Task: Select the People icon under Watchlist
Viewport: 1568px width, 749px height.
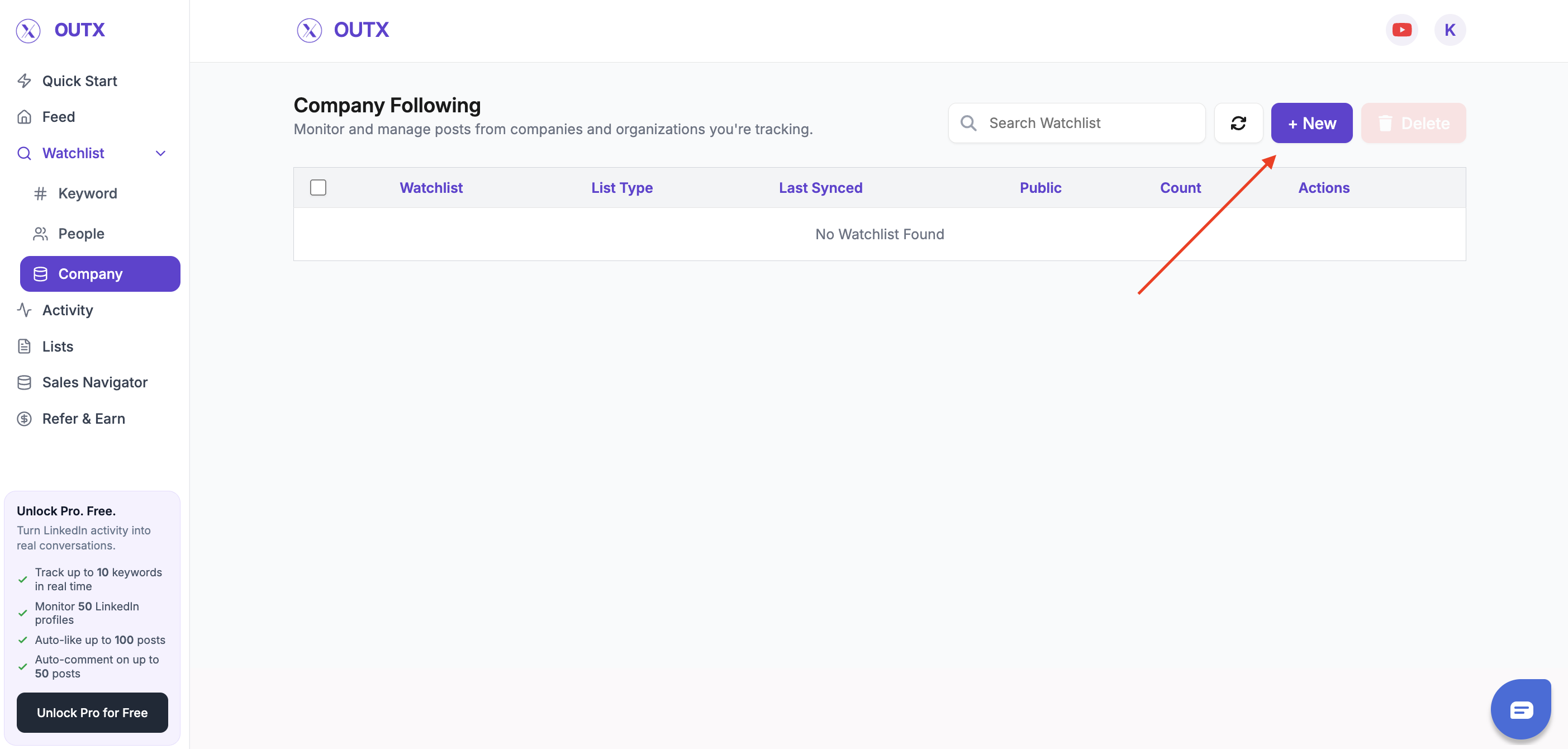Action: (x=40, y=233)
